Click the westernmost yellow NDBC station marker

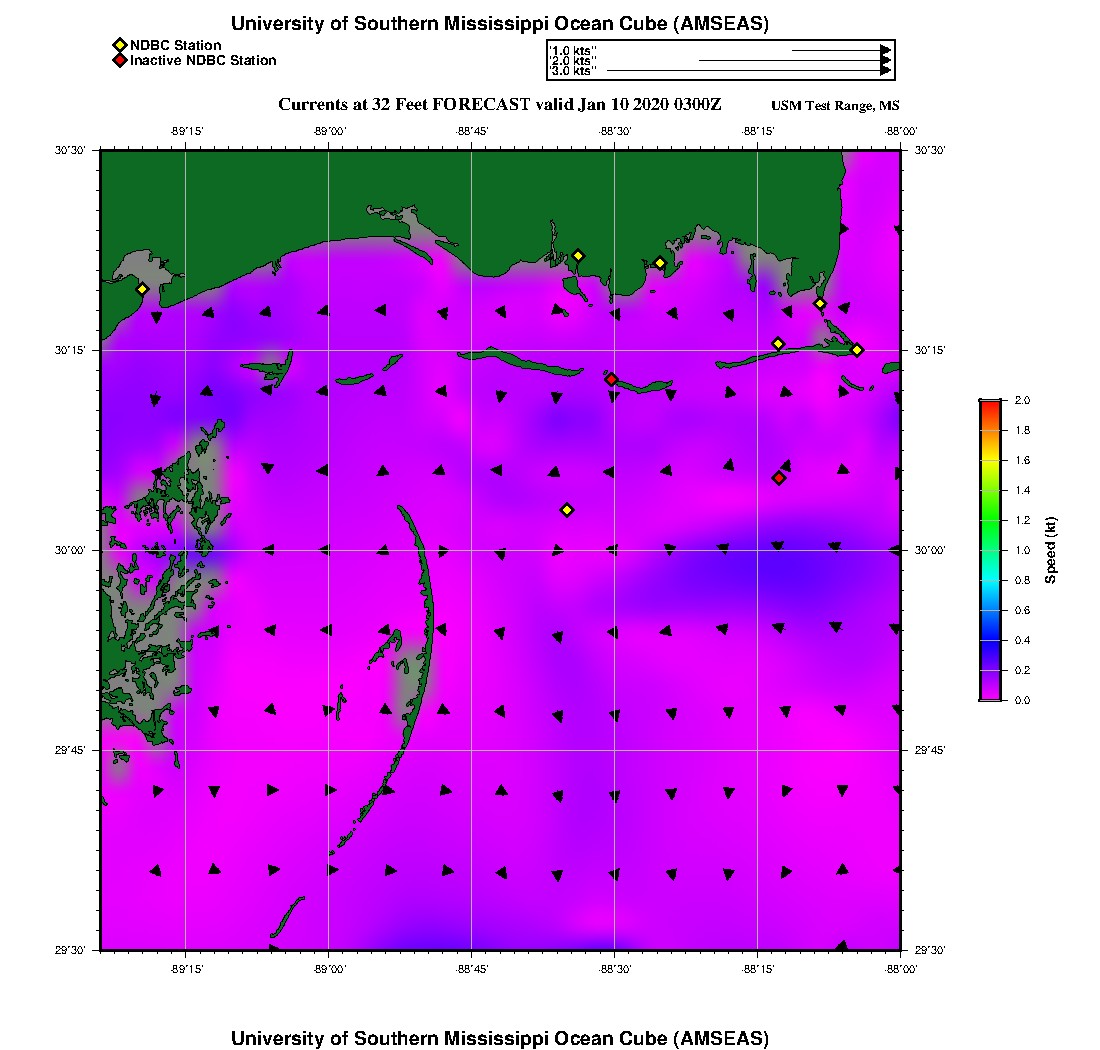tap(142, 289)
